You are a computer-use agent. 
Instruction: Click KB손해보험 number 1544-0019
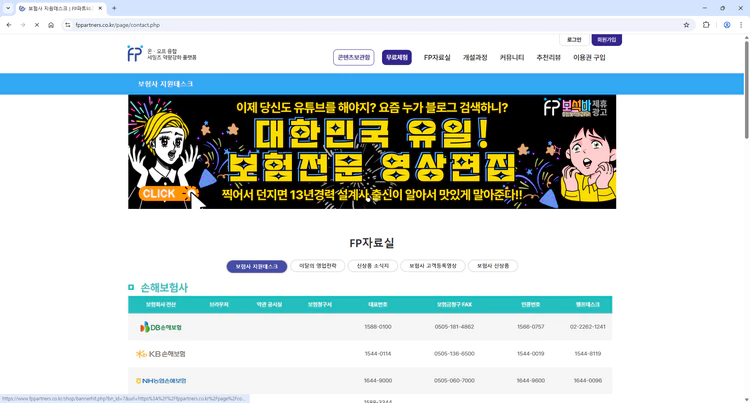[x=530, y=354]
